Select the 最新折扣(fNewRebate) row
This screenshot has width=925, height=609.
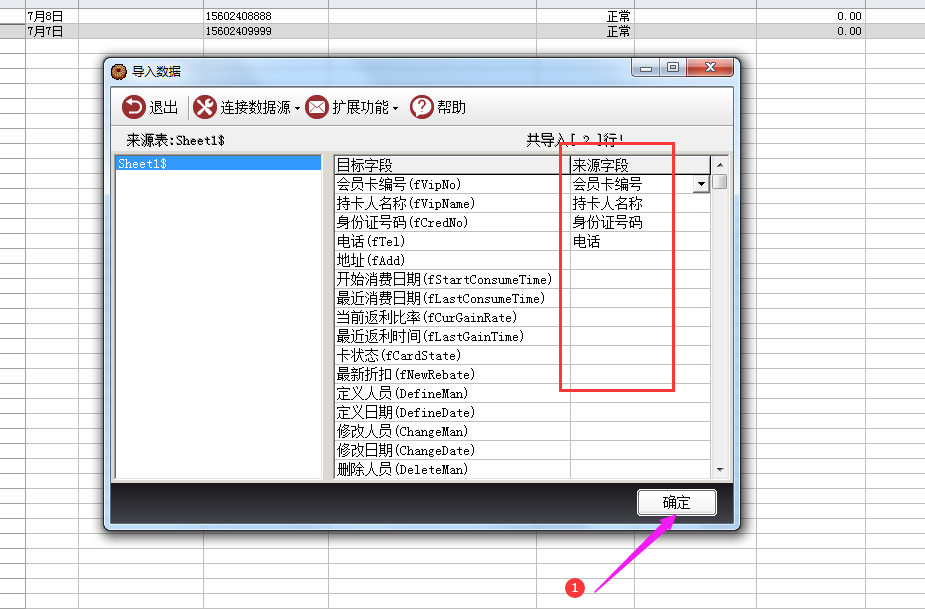pyautogui.click(x=452, y=374)
